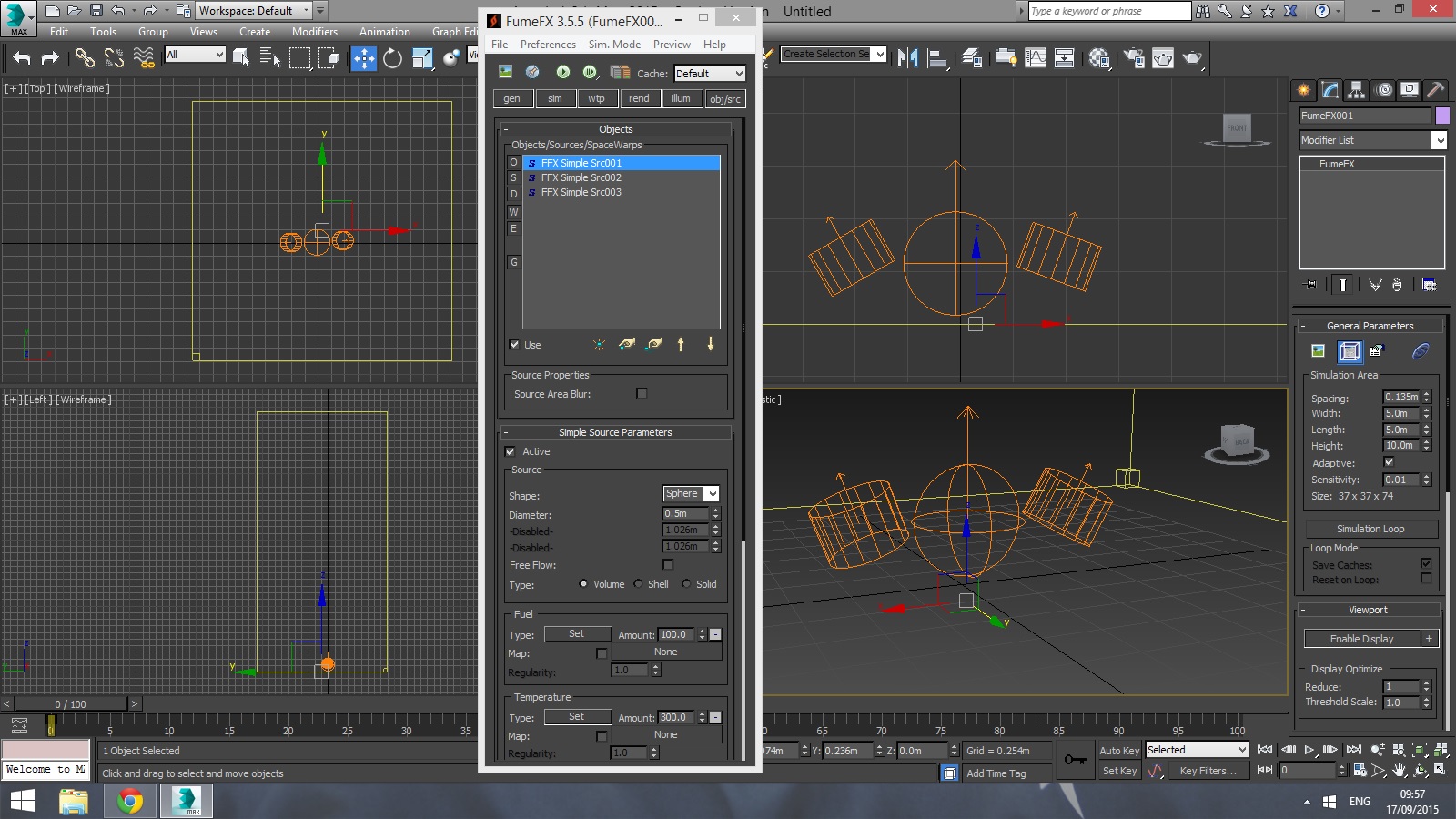Image resolution: width=1456 pixels, height=819 pixels.
Task: Open the Workspace Default dropdown
Action: coord(254,11)
